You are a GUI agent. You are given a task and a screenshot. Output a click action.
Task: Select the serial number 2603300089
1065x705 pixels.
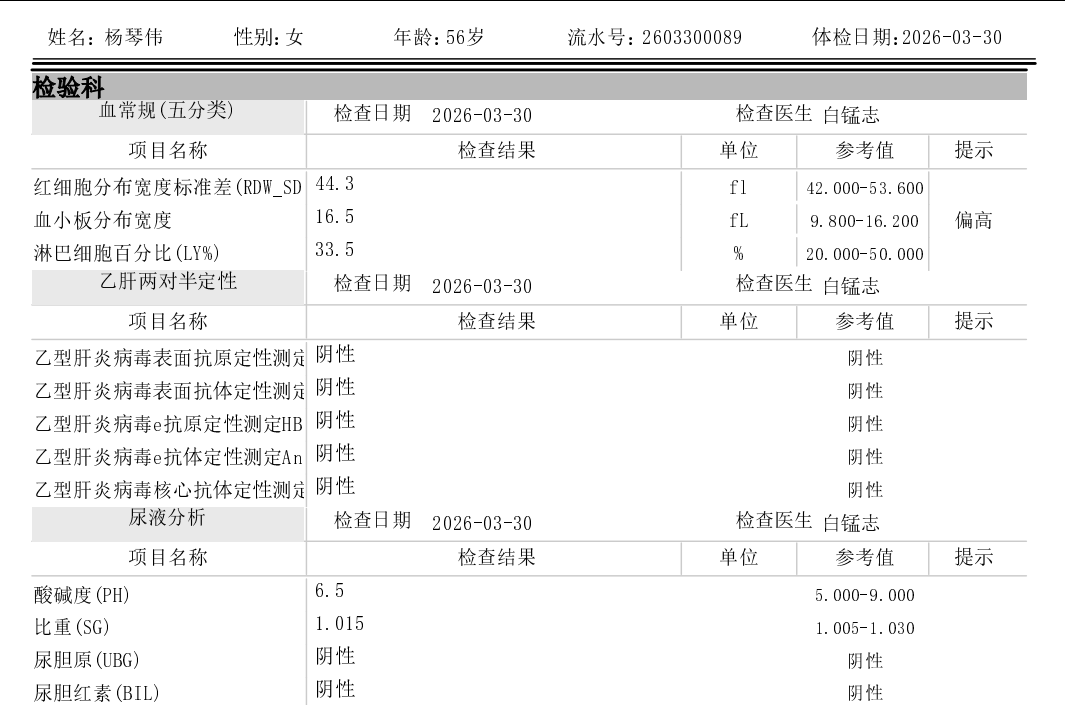[x=691, y=38]
